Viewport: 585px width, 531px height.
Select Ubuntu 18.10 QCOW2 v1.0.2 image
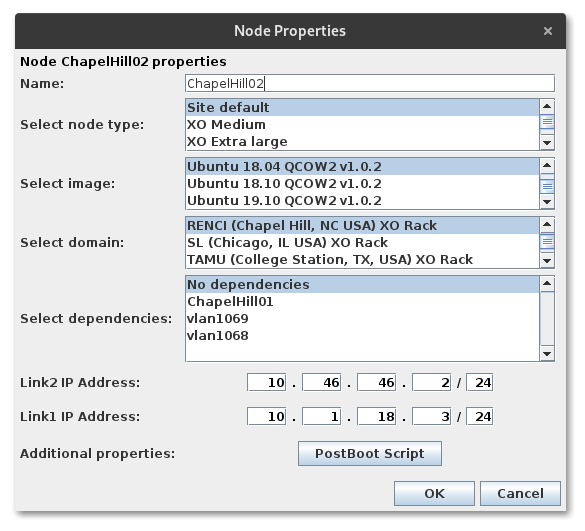pos(362,184)
